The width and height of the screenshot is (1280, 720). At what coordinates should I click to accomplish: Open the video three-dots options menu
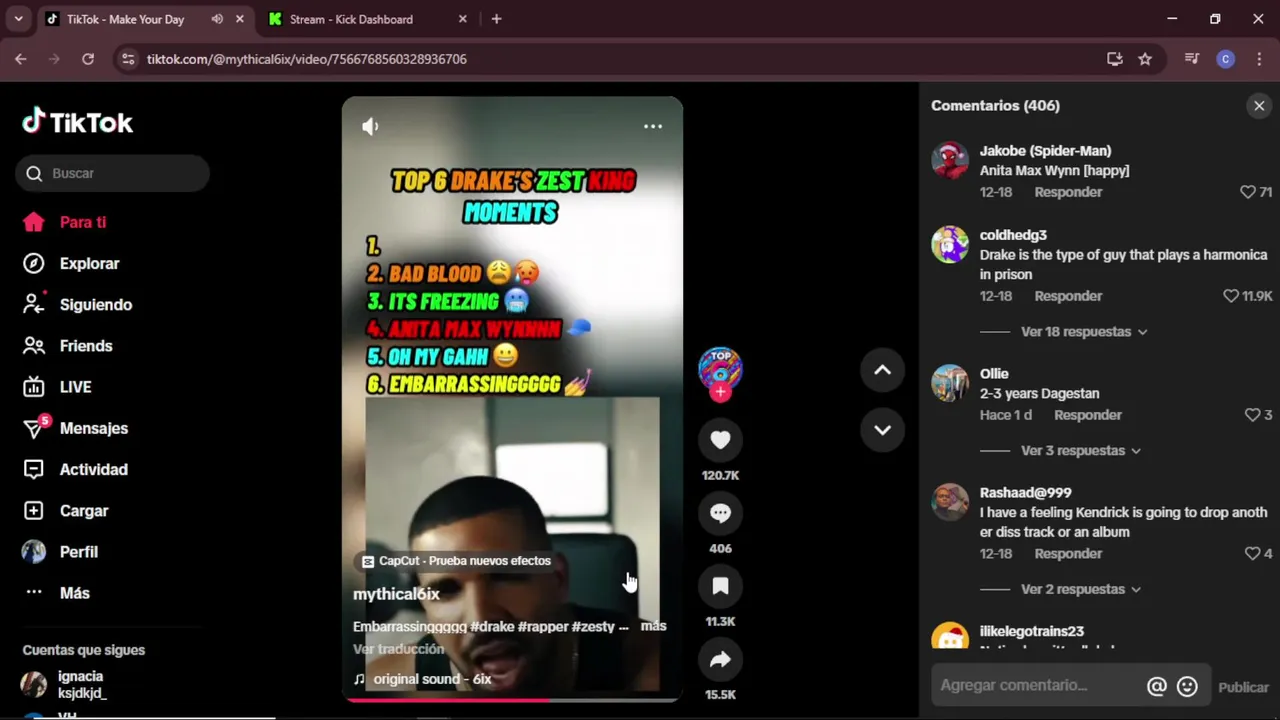point(653,126)
